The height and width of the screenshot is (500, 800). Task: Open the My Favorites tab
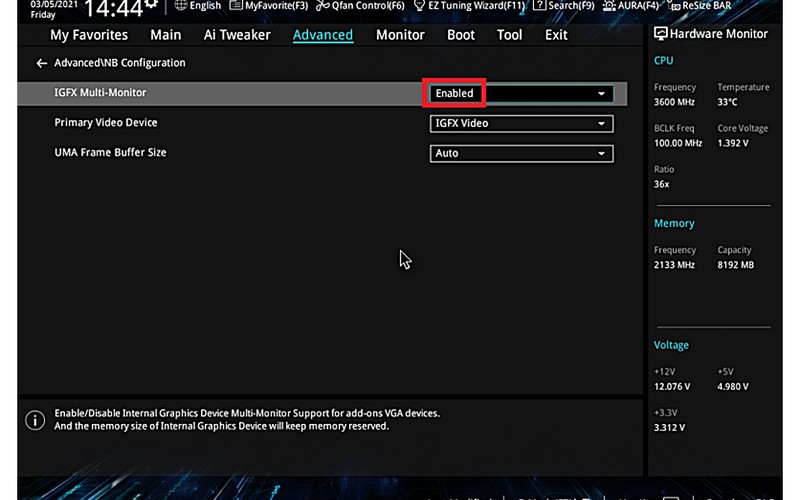(x=89, y=35)
